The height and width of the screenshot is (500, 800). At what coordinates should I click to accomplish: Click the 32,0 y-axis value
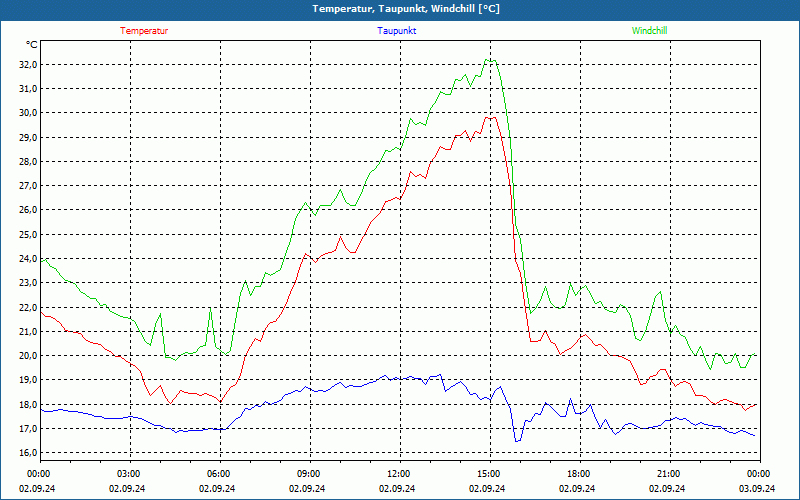(29, 65)
